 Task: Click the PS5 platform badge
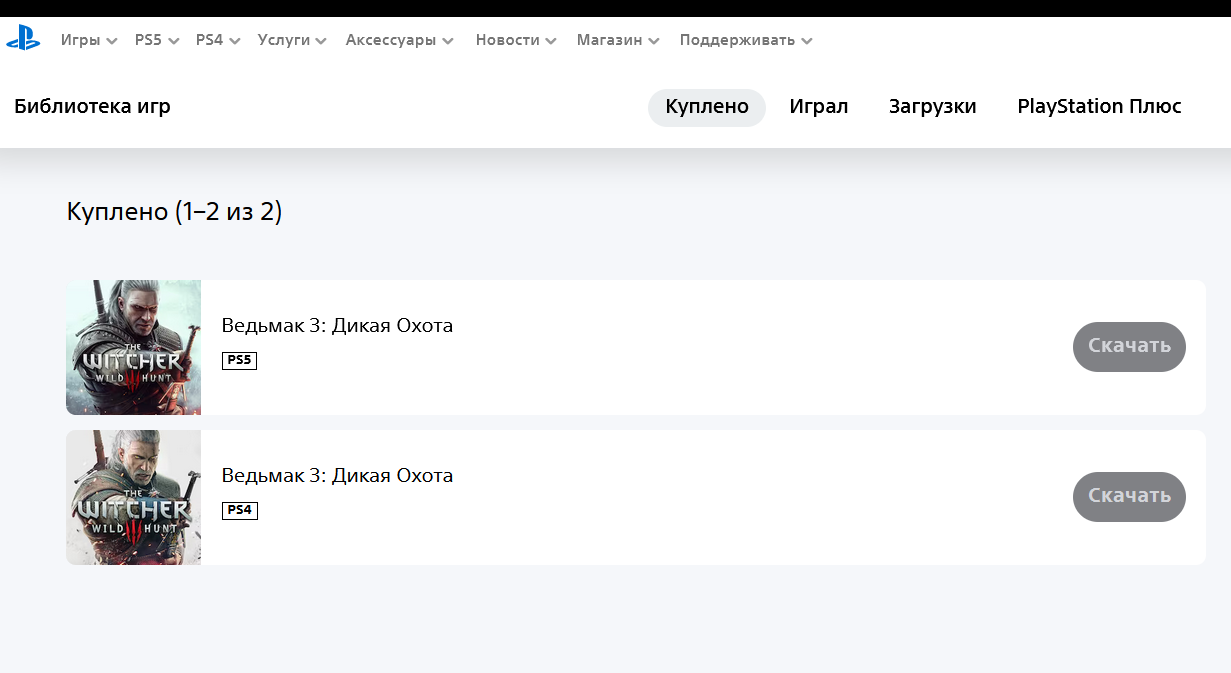239,361
